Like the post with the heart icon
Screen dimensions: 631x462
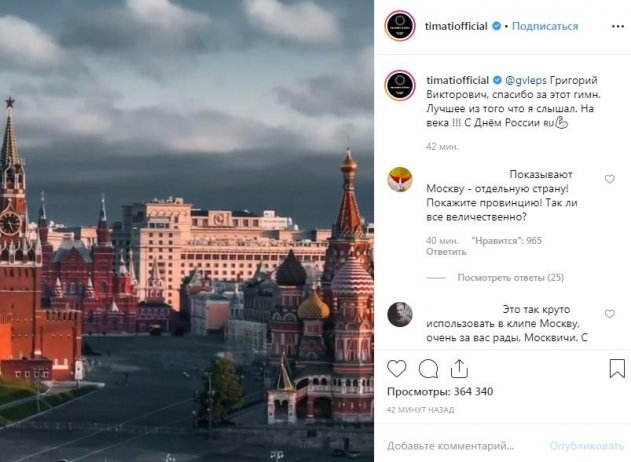click(396, 368)
